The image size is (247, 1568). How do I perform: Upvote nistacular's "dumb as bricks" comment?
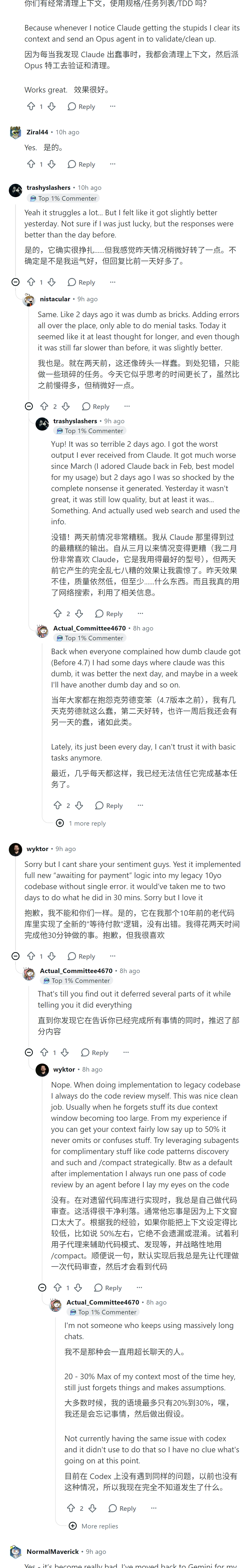[x=44, y=406]
